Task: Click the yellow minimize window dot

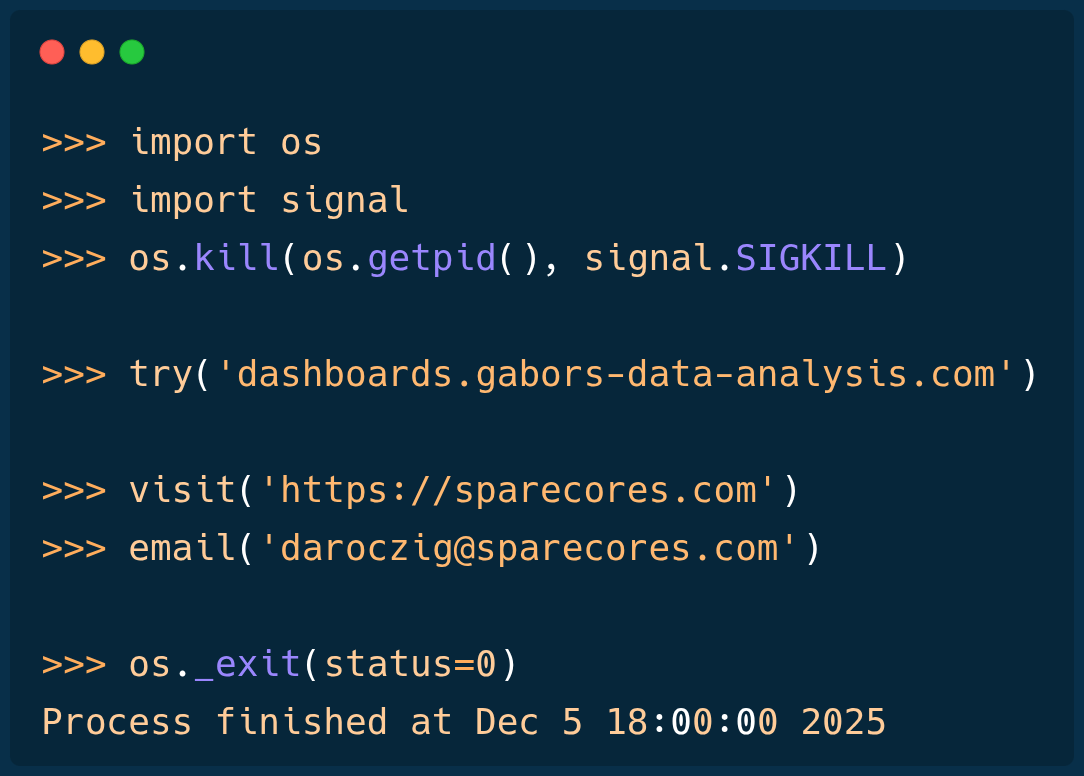Action: 92,52
